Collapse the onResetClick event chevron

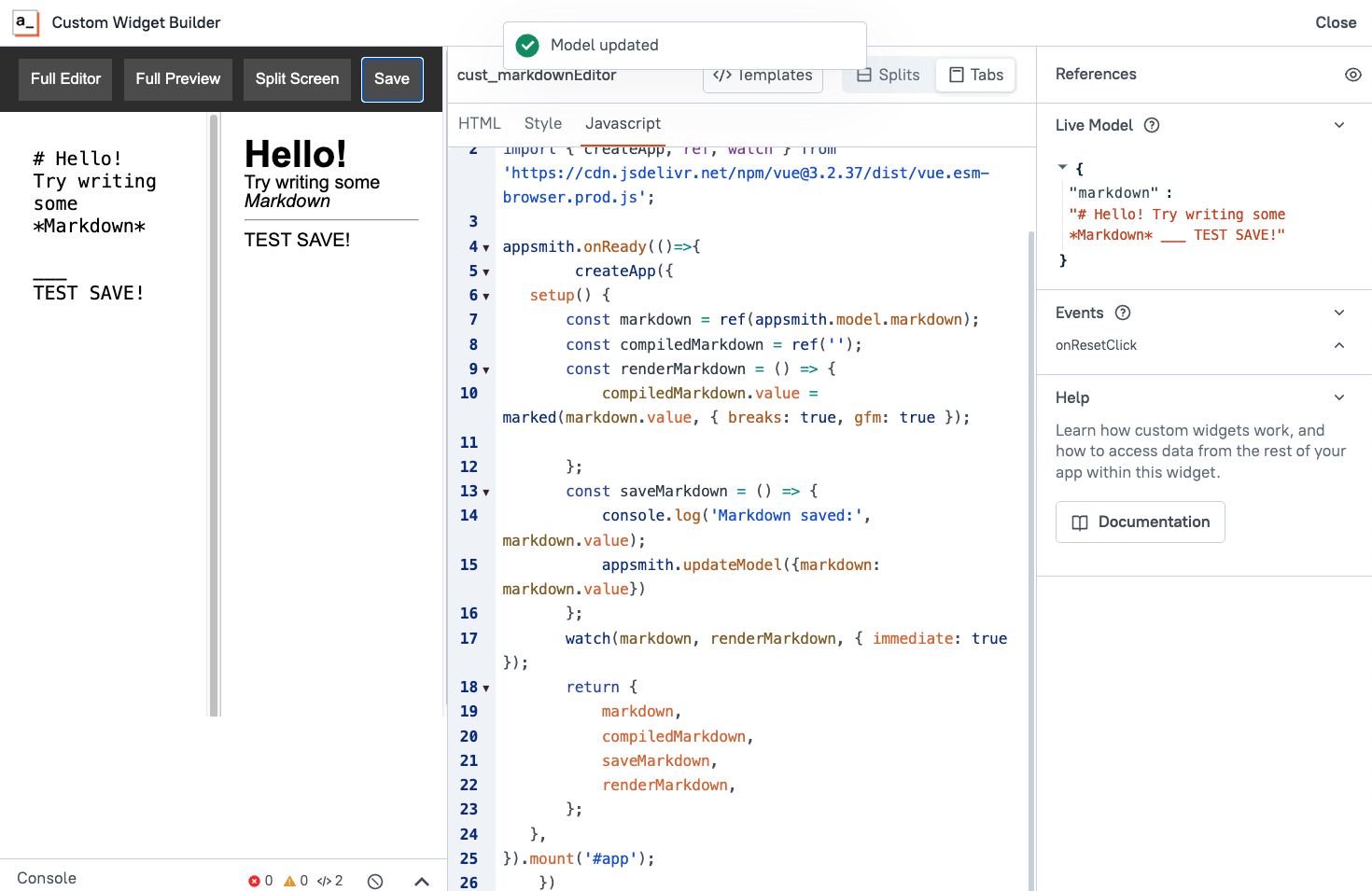pyautogui.click(x=1339, y=345)
